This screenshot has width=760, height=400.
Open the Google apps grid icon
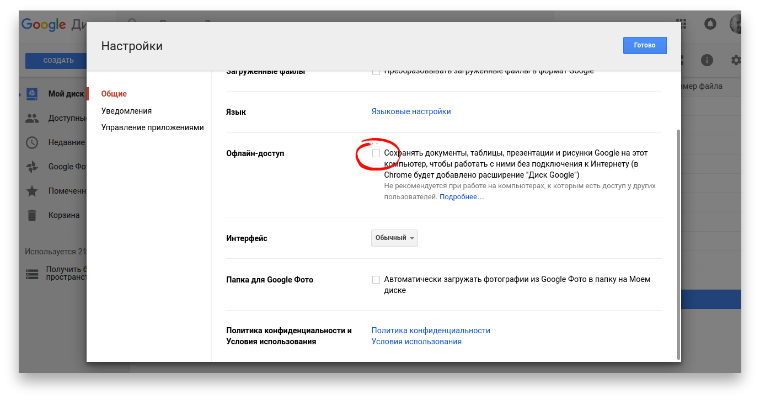tap(681, 24)
